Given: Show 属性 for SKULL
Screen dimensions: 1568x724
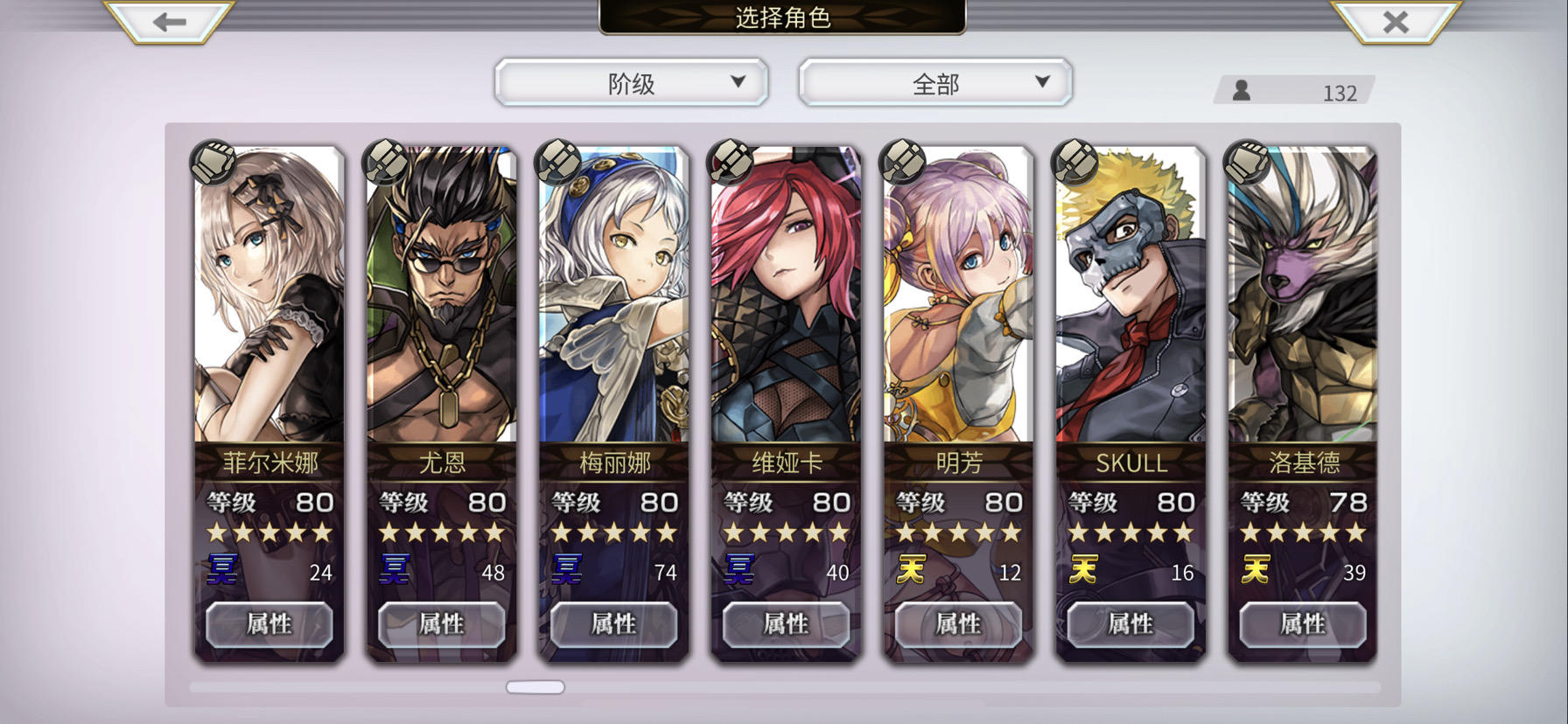Looking at the screenshot, I should pyautogui.click(x=1130, y=624).
